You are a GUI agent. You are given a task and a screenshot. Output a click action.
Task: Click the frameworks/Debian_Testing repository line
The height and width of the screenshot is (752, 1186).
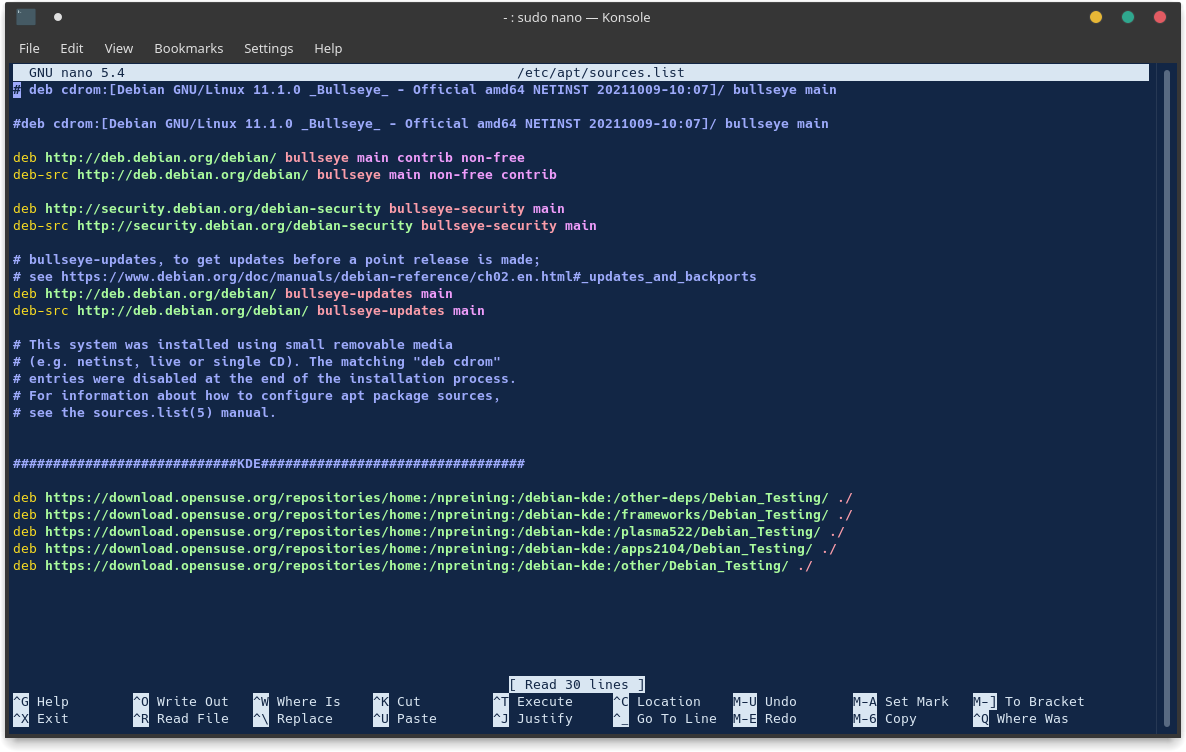point(433,514)
